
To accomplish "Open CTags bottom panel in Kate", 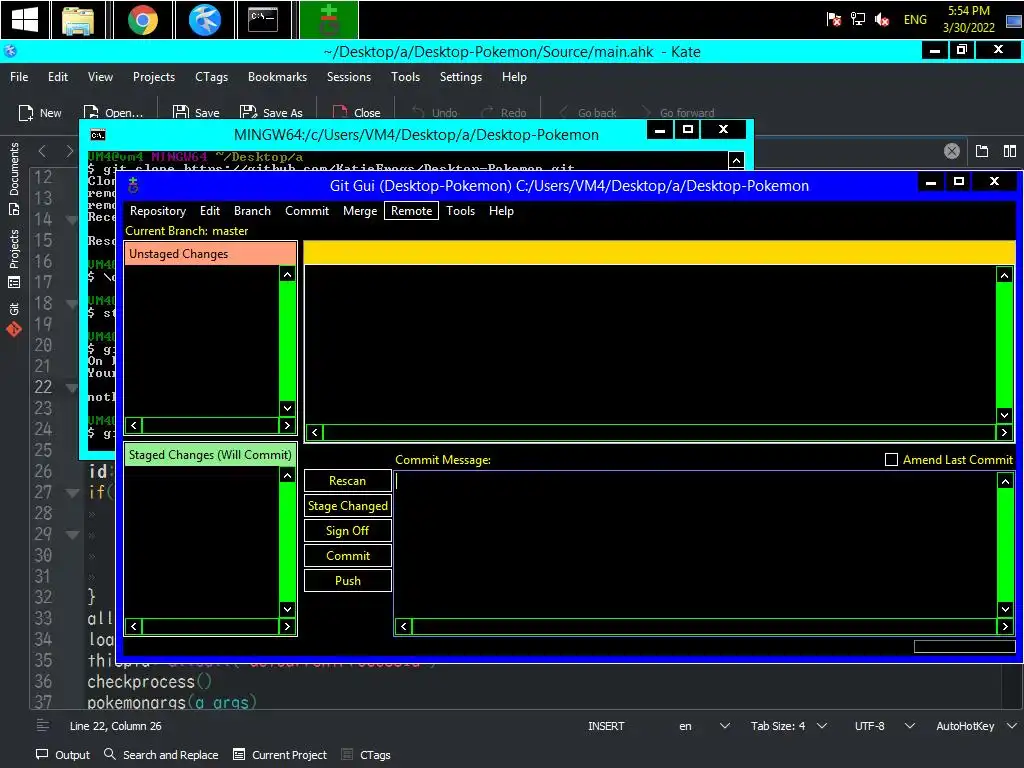I will point(366,754).
